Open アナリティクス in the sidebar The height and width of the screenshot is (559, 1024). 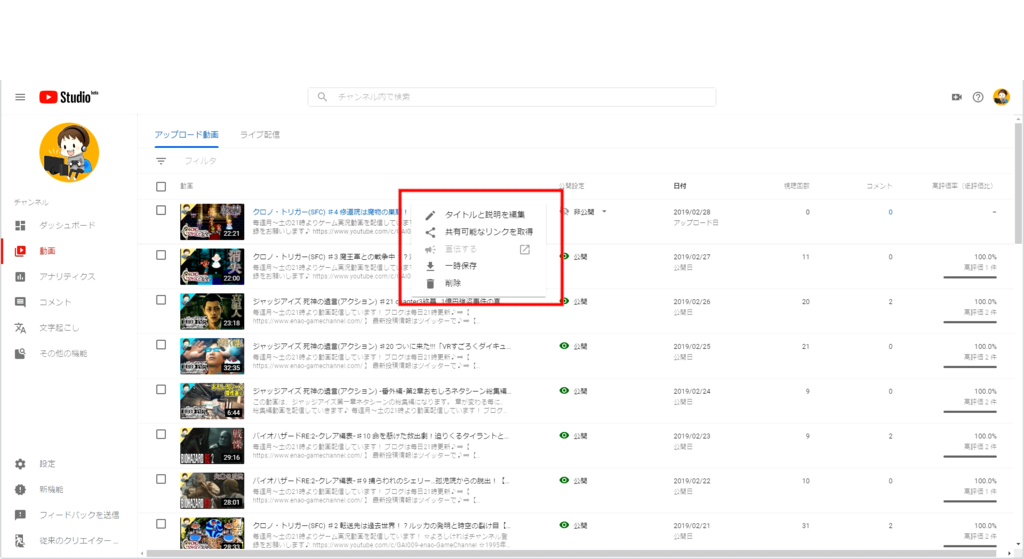pyautogui.click(x=69, y=276)
